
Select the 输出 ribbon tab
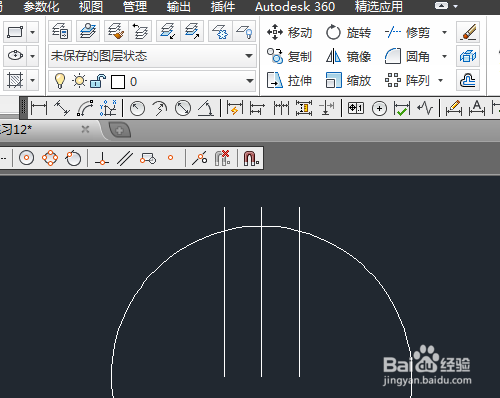click(x=179, y=7)
